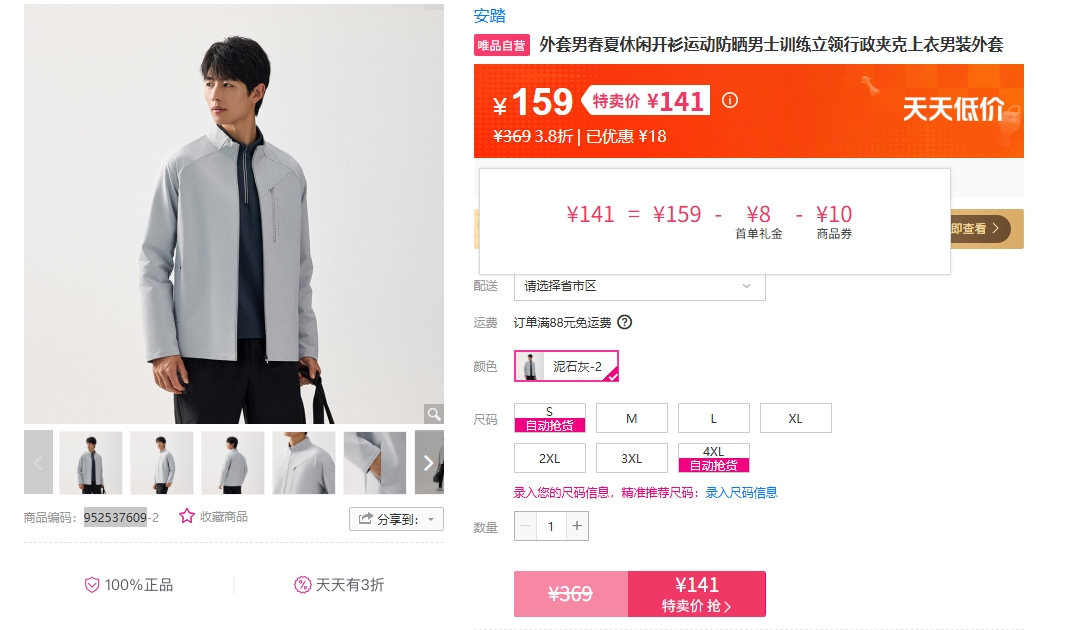Screen dimensions: 1065x630
Task: Click the 录入尺码信息 link
Action: point(741,493)
